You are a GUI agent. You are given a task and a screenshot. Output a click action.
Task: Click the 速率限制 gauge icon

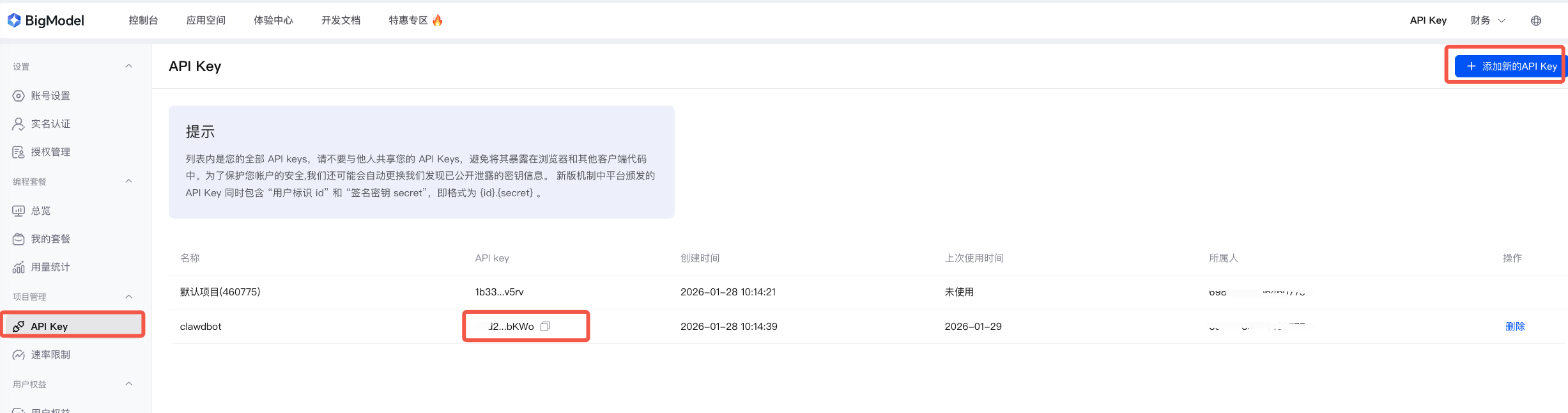(x=19, y=355)
